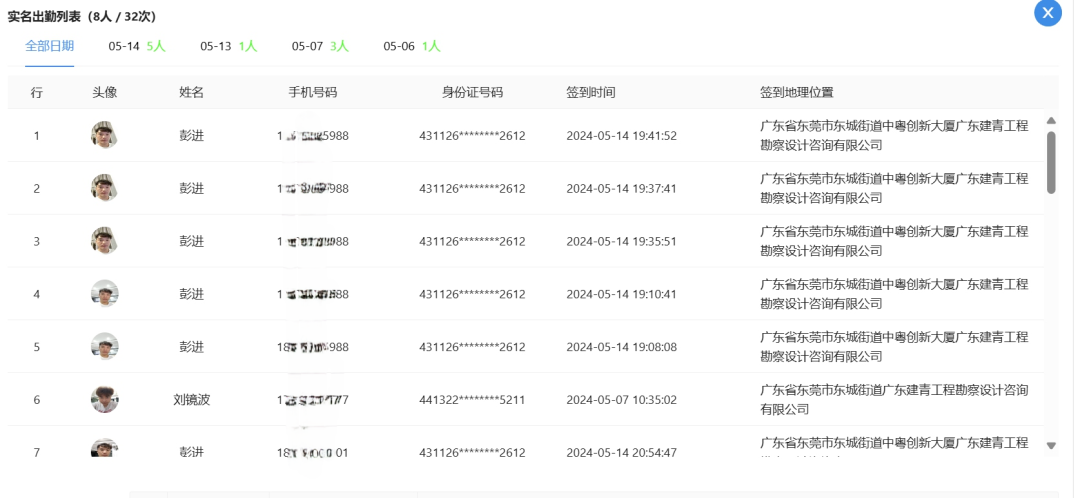Image resolution: width=1080 pixels, height=498 pixels.
Task: Click the location text in row 1
Action: pyautogui.click(x=894, y=136)
